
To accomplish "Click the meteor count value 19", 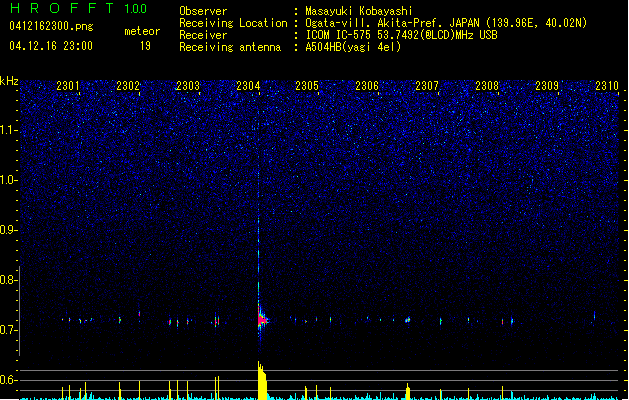I will [145, 46].
